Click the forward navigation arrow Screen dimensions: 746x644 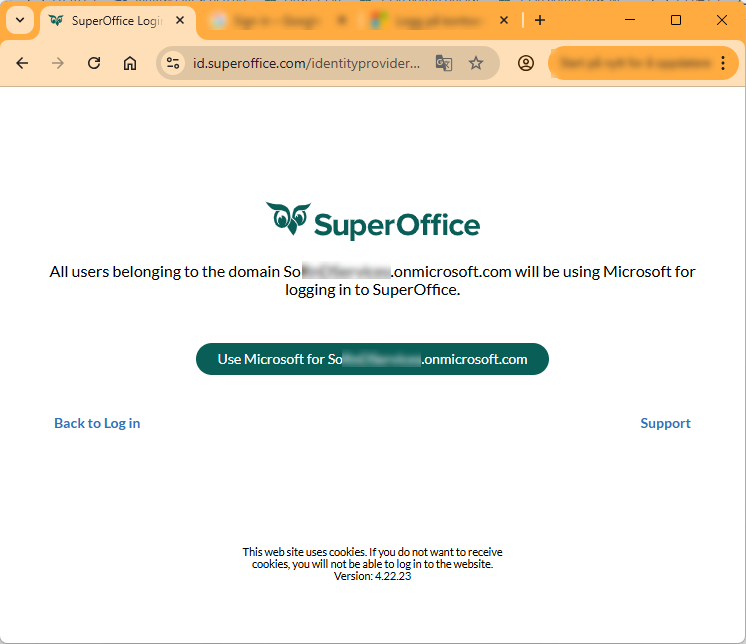[x=58, y=63]
